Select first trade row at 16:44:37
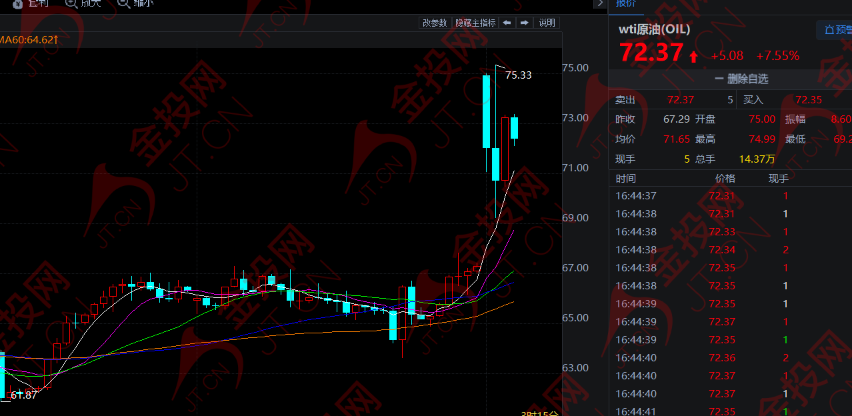This screenshot has width=852, height=416. [x=700, y=196]
